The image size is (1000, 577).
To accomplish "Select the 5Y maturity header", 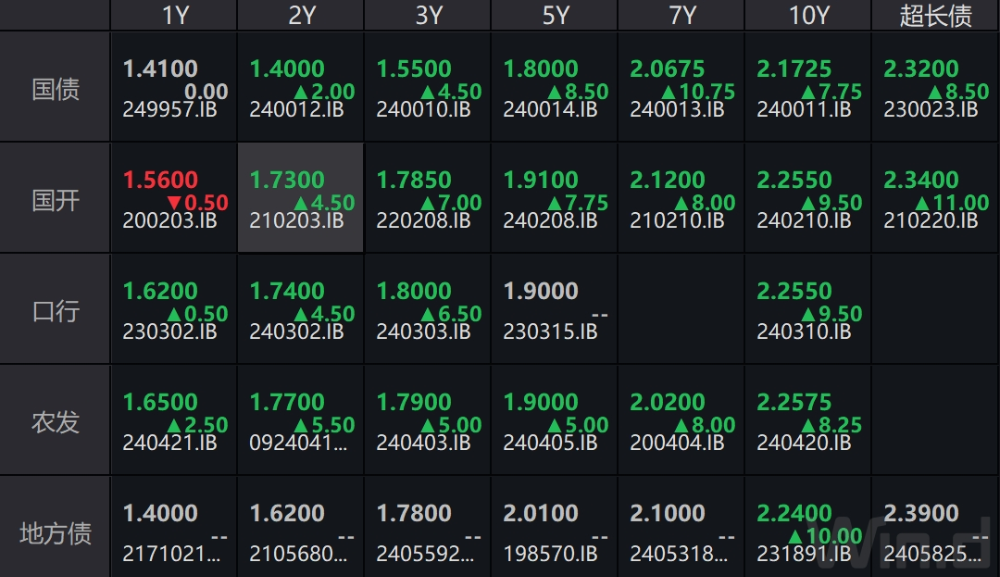I will (553, 15).
